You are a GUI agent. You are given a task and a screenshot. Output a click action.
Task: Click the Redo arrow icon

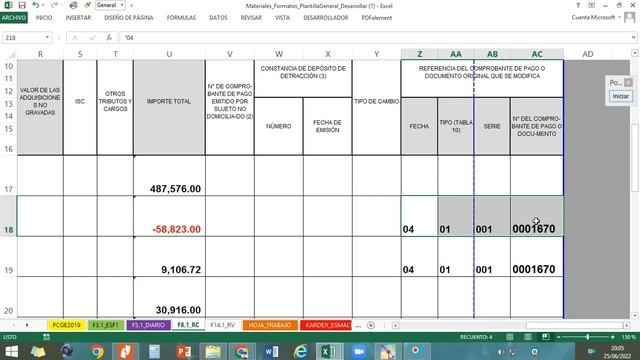54,5
